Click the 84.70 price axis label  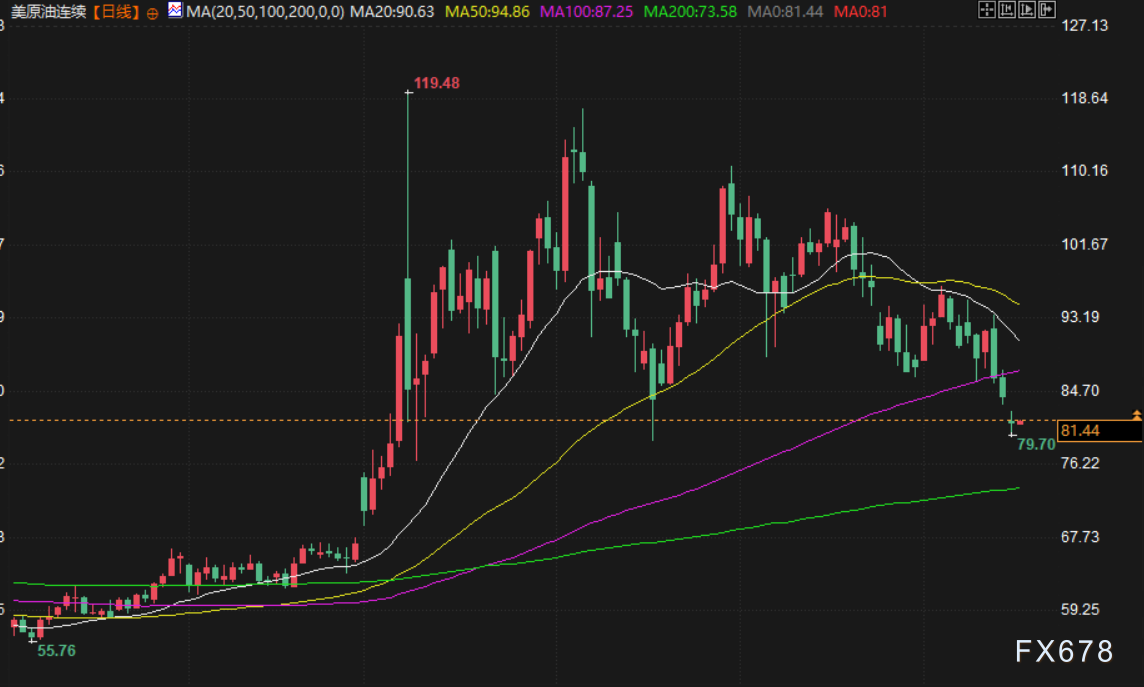(1081, 390)
